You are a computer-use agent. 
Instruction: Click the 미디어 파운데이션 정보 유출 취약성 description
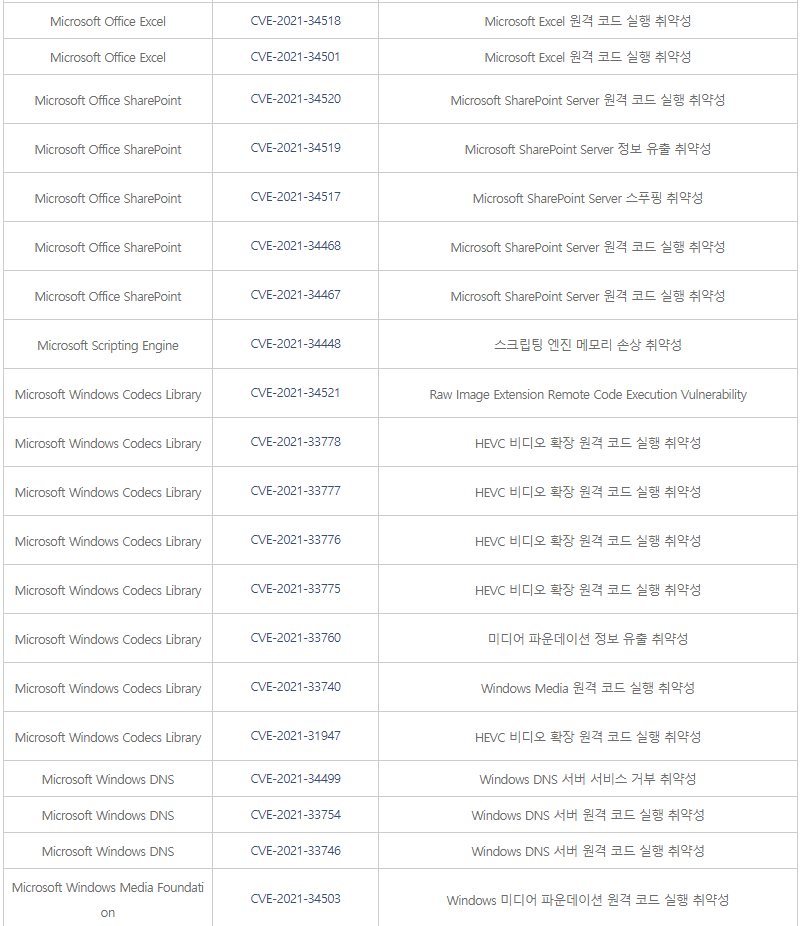tap(587, 639)
